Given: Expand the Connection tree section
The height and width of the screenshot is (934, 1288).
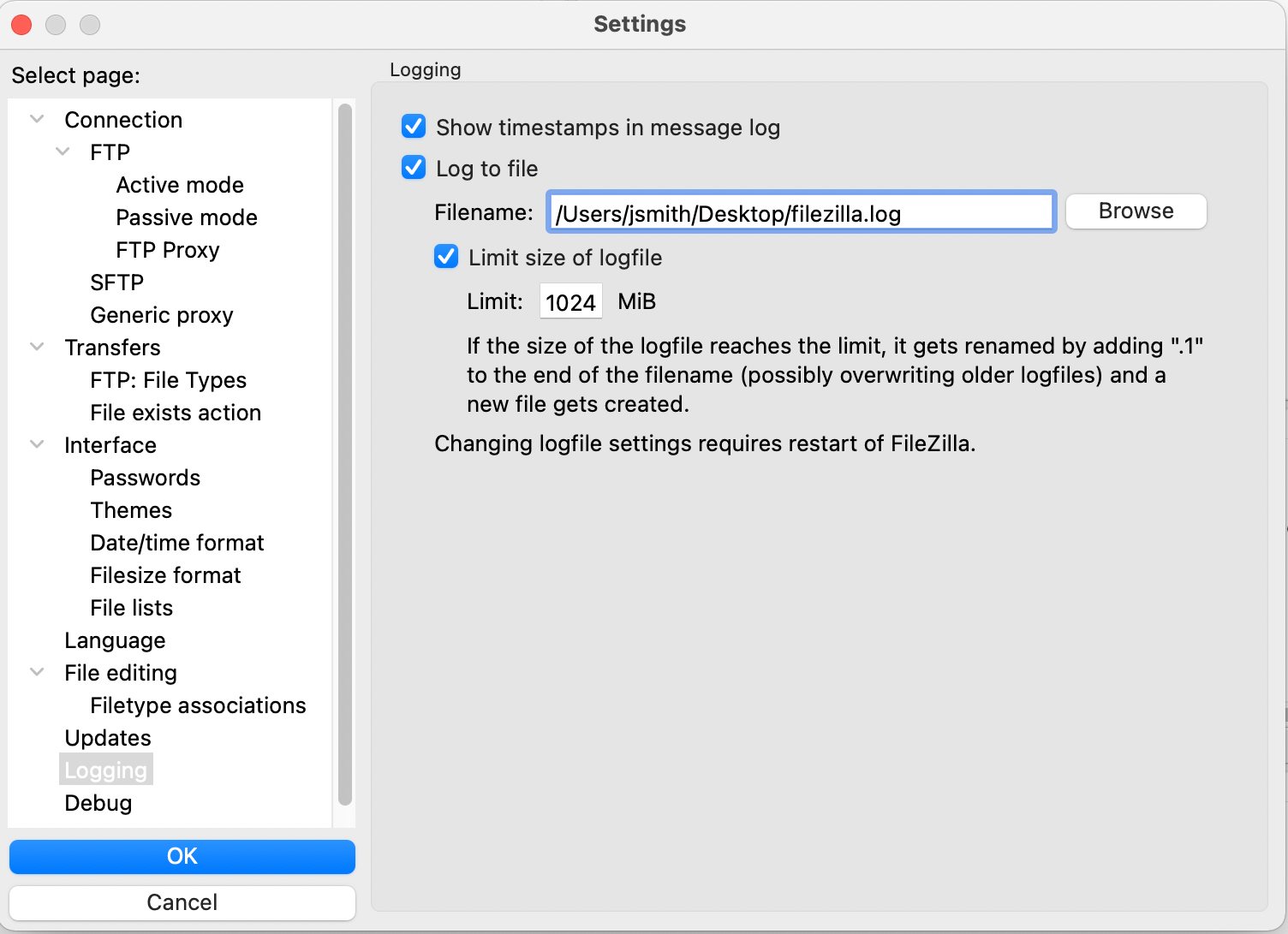Looking at the screenshot, I should [x=36, y=119].
